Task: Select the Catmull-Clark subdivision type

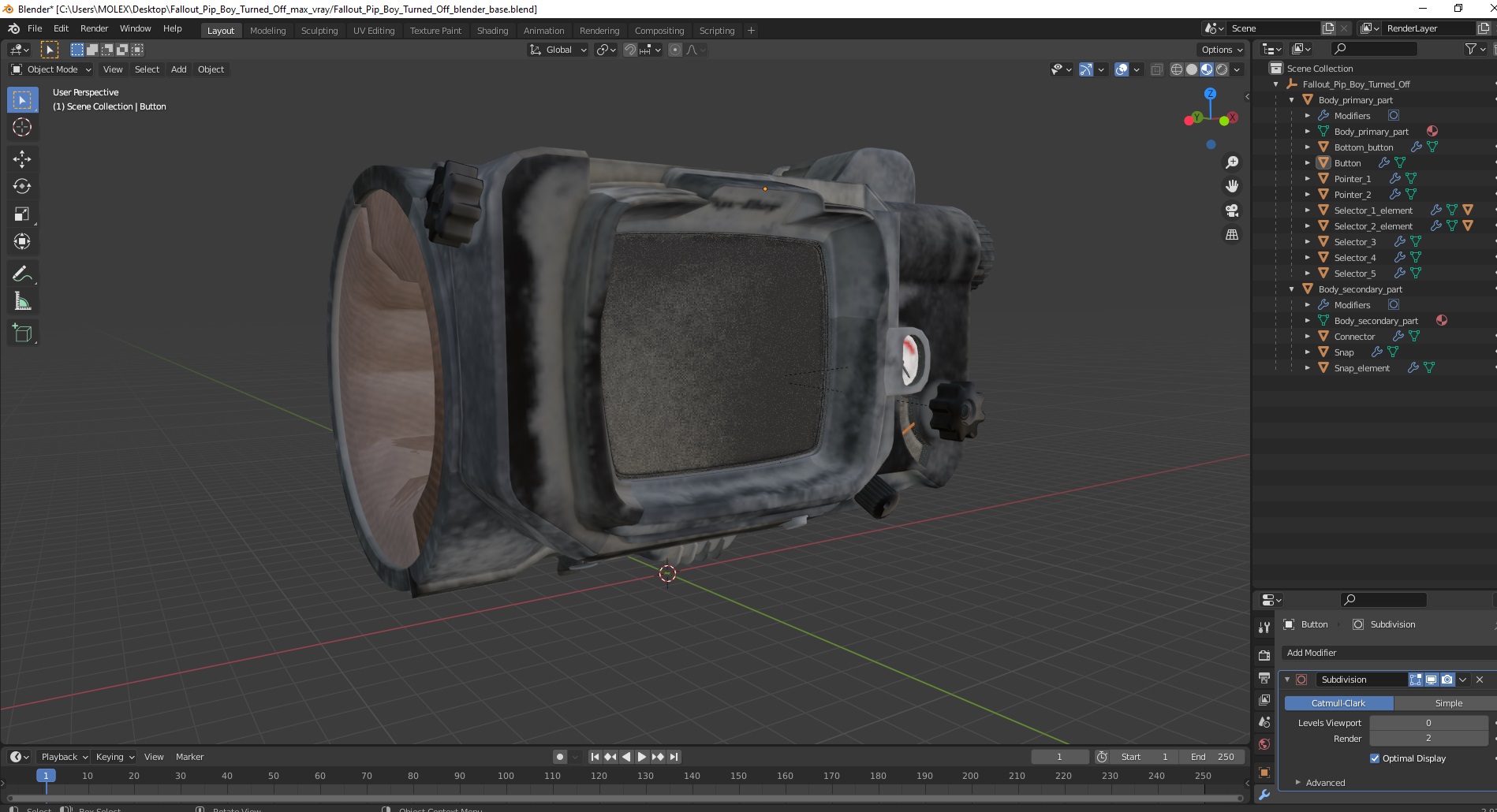Action: click(x=1338, y=703)
